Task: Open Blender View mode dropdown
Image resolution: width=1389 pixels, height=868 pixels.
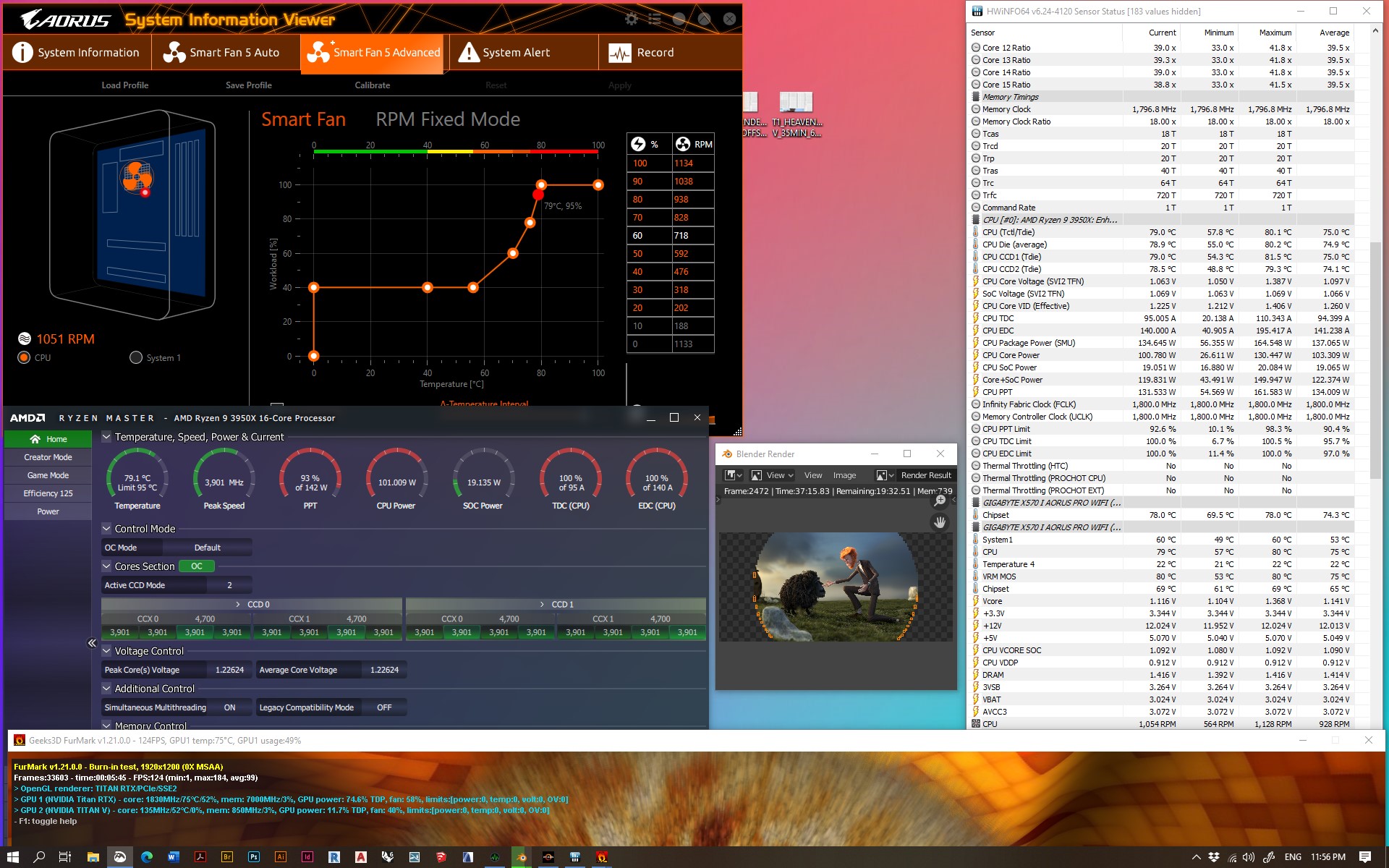Action: pos(773,475)
